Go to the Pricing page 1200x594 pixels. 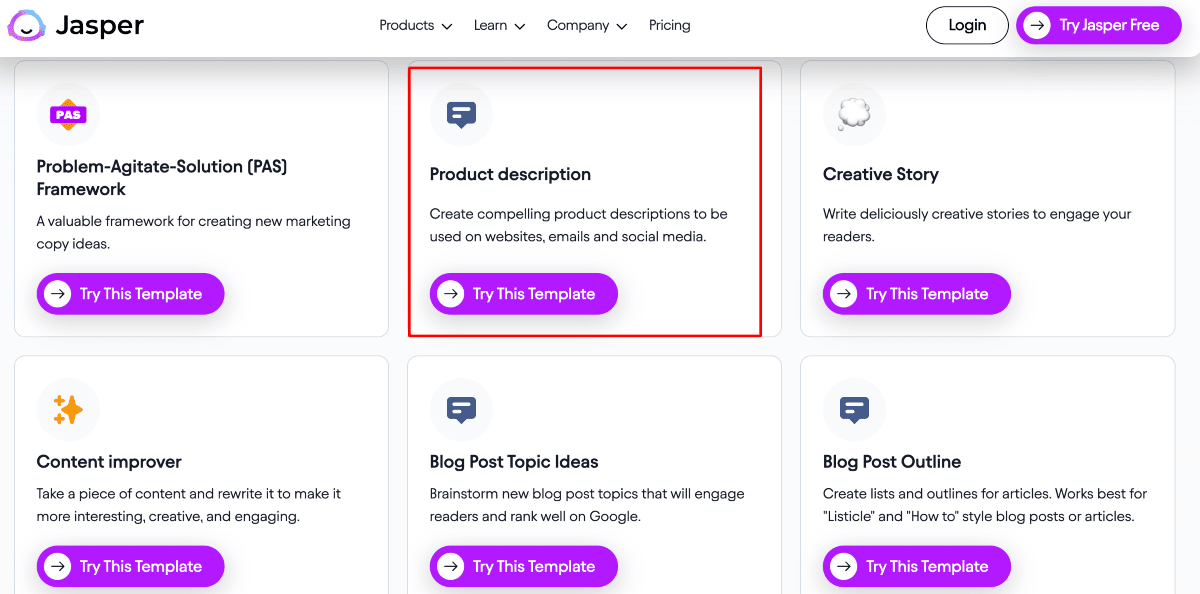click(669, 26)
